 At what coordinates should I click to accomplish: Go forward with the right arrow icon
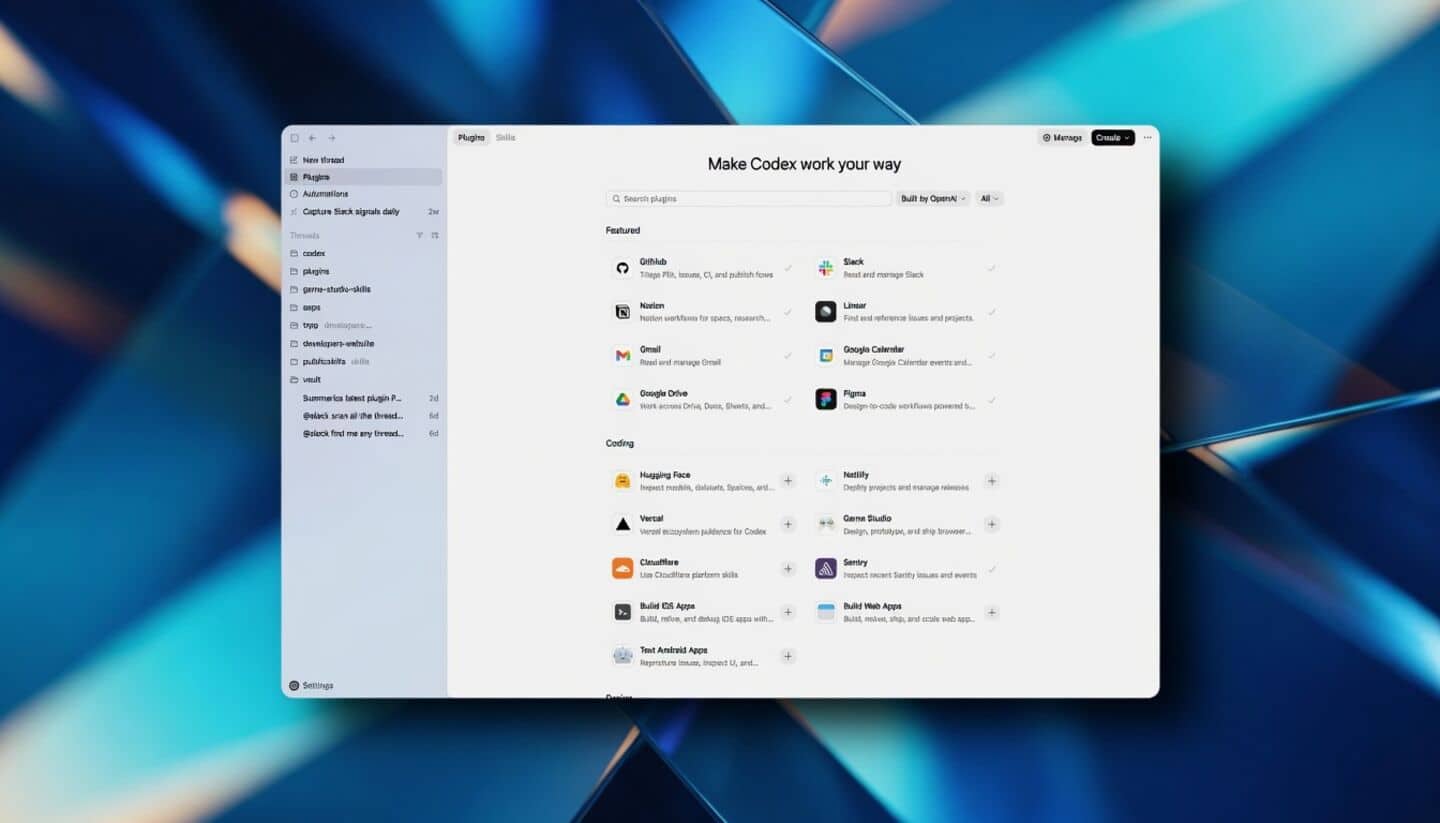[332, 138]
